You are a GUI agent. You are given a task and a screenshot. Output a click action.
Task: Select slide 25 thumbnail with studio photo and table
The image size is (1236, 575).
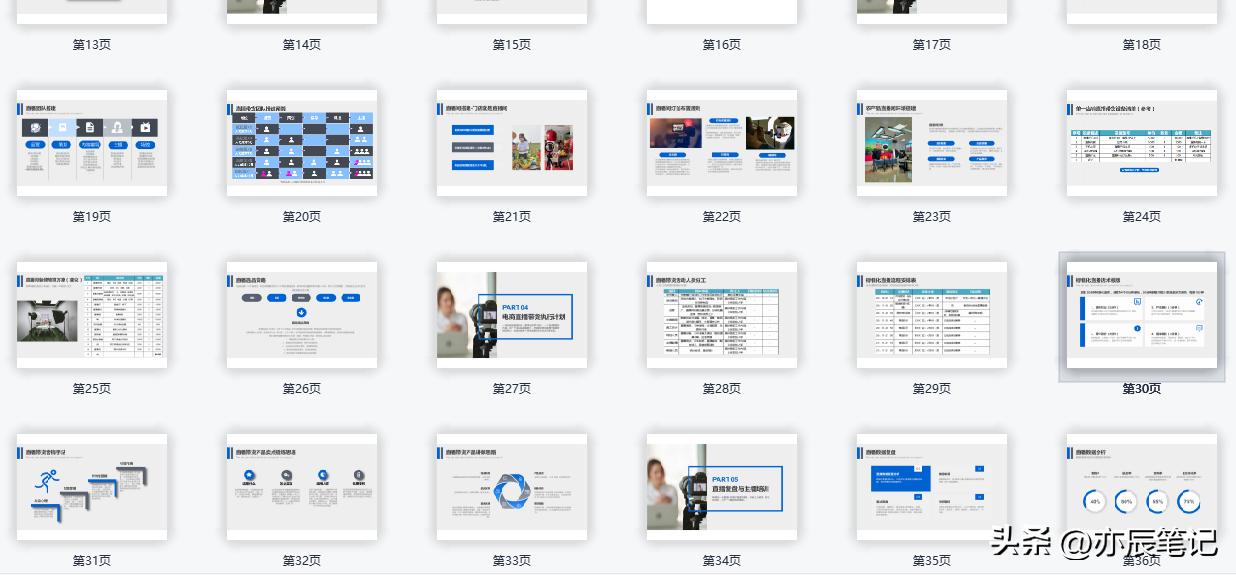92,315
